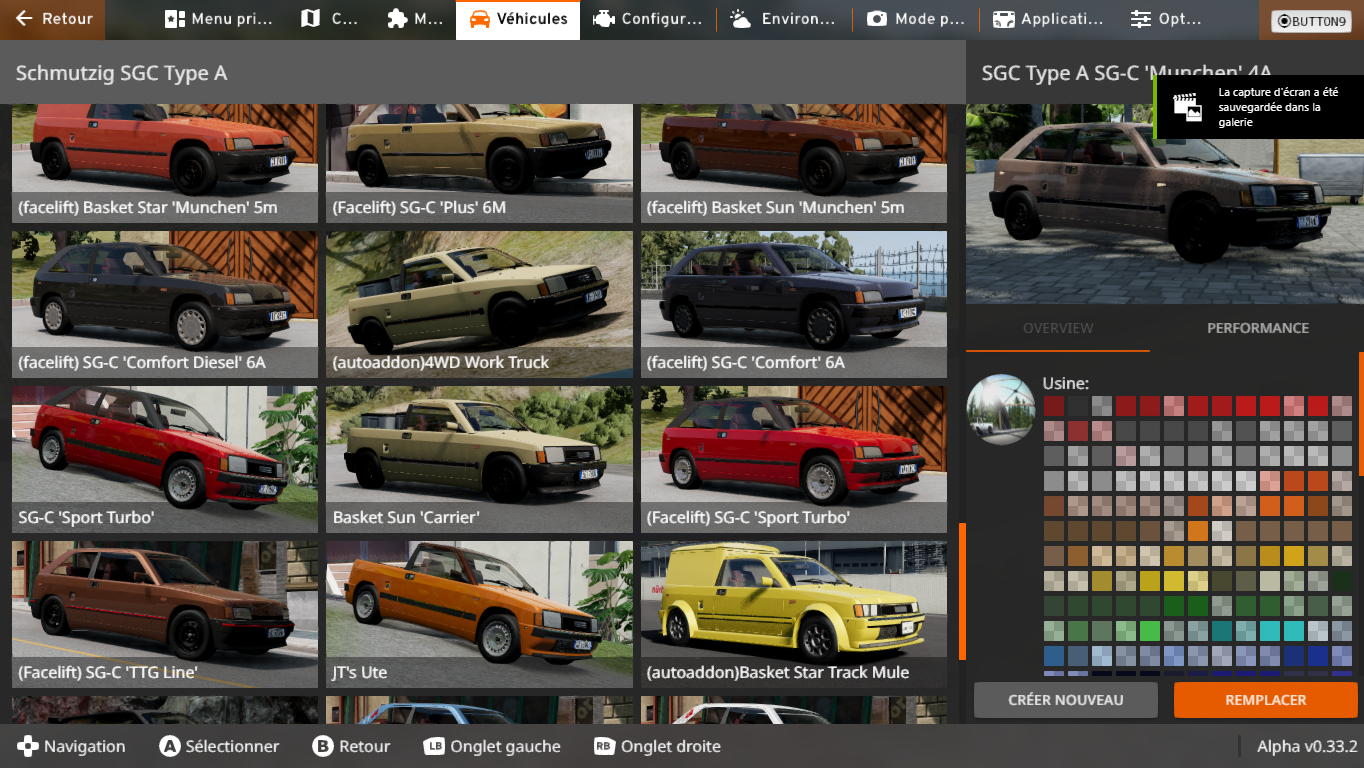Open the camera-icon photo mode tab

pos(915,19)
